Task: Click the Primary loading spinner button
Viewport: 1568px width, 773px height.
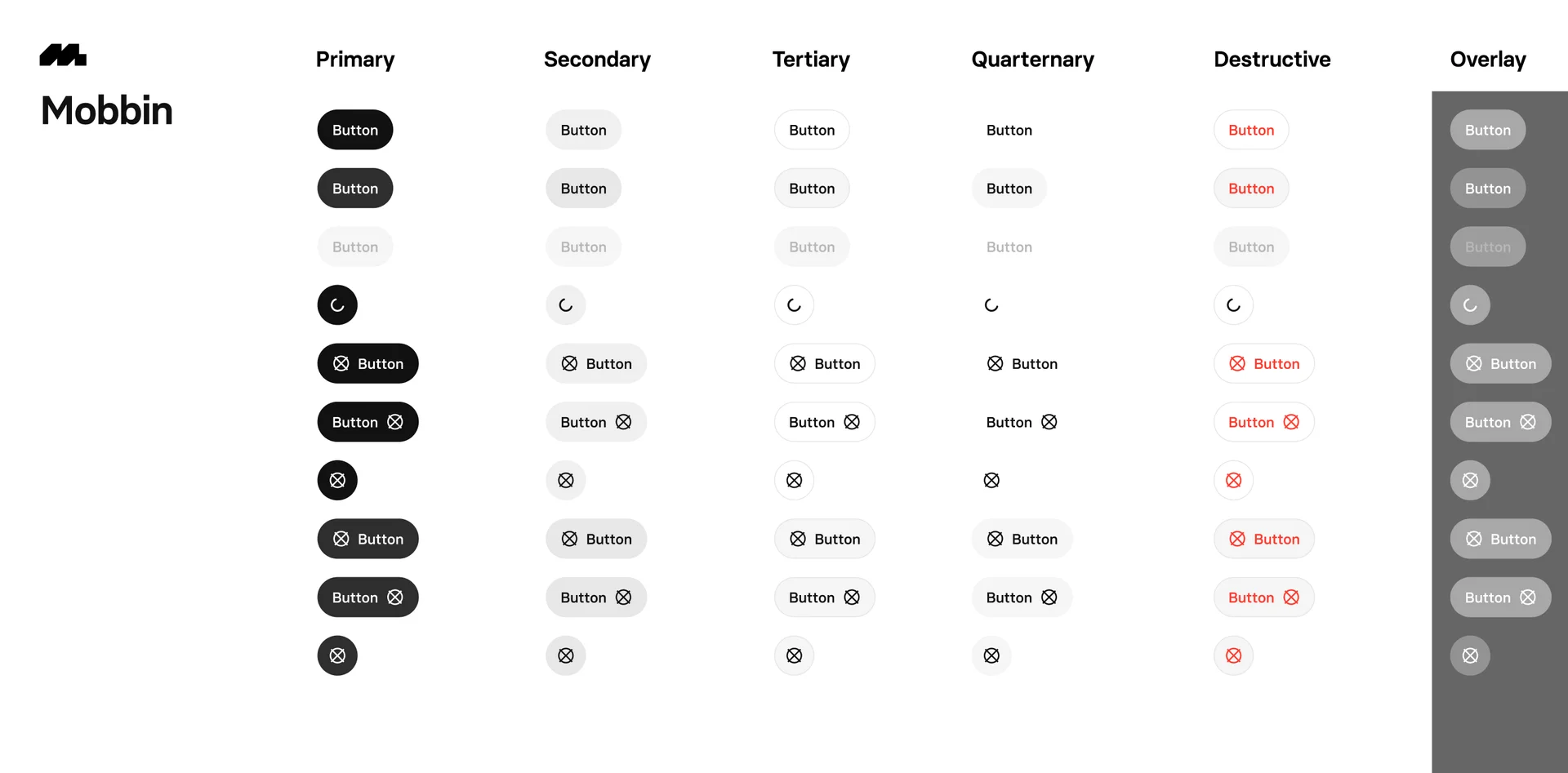Action: [x=337, y=304]
